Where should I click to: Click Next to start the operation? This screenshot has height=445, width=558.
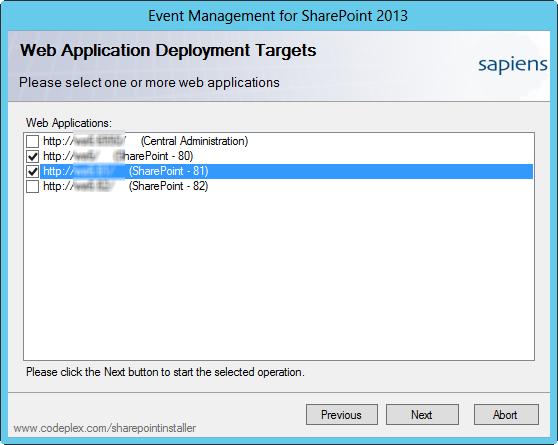[422, 414]
